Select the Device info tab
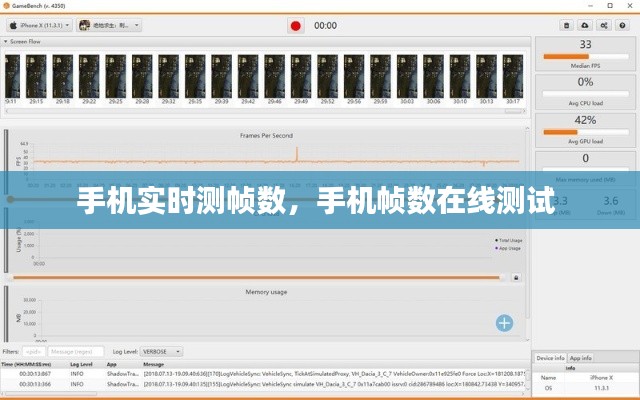Screen dimensions: 640x400 pyautogui.click(x=551, y=357)
